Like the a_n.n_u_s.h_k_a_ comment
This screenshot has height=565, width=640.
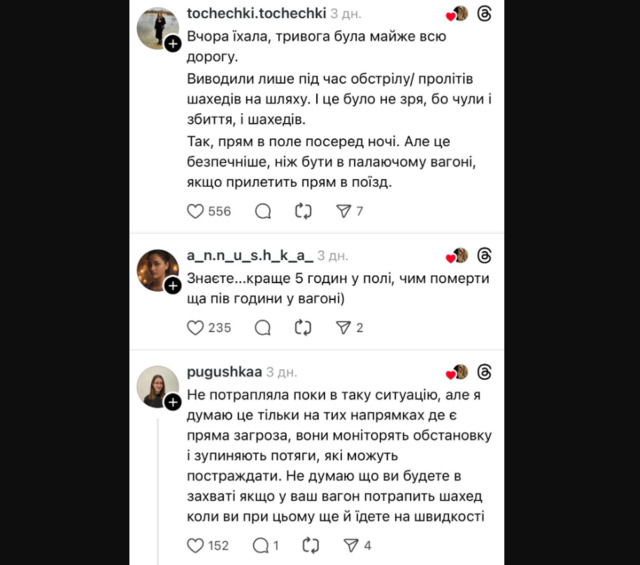pos(196,327)
